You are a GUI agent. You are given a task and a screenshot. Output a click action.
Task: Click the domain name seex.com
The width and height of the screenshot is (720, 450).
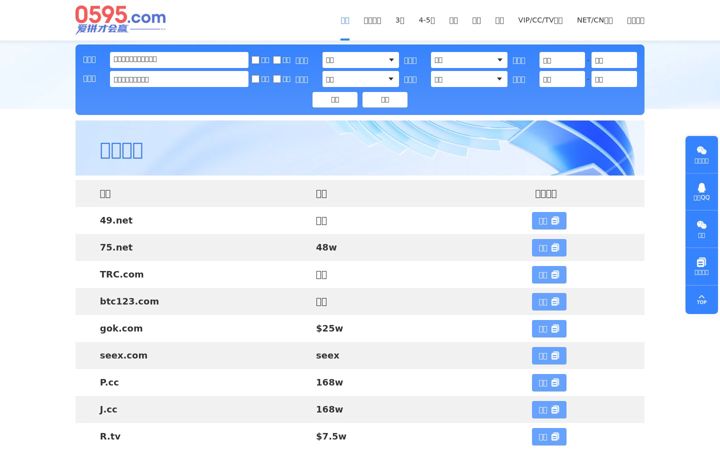124,355
